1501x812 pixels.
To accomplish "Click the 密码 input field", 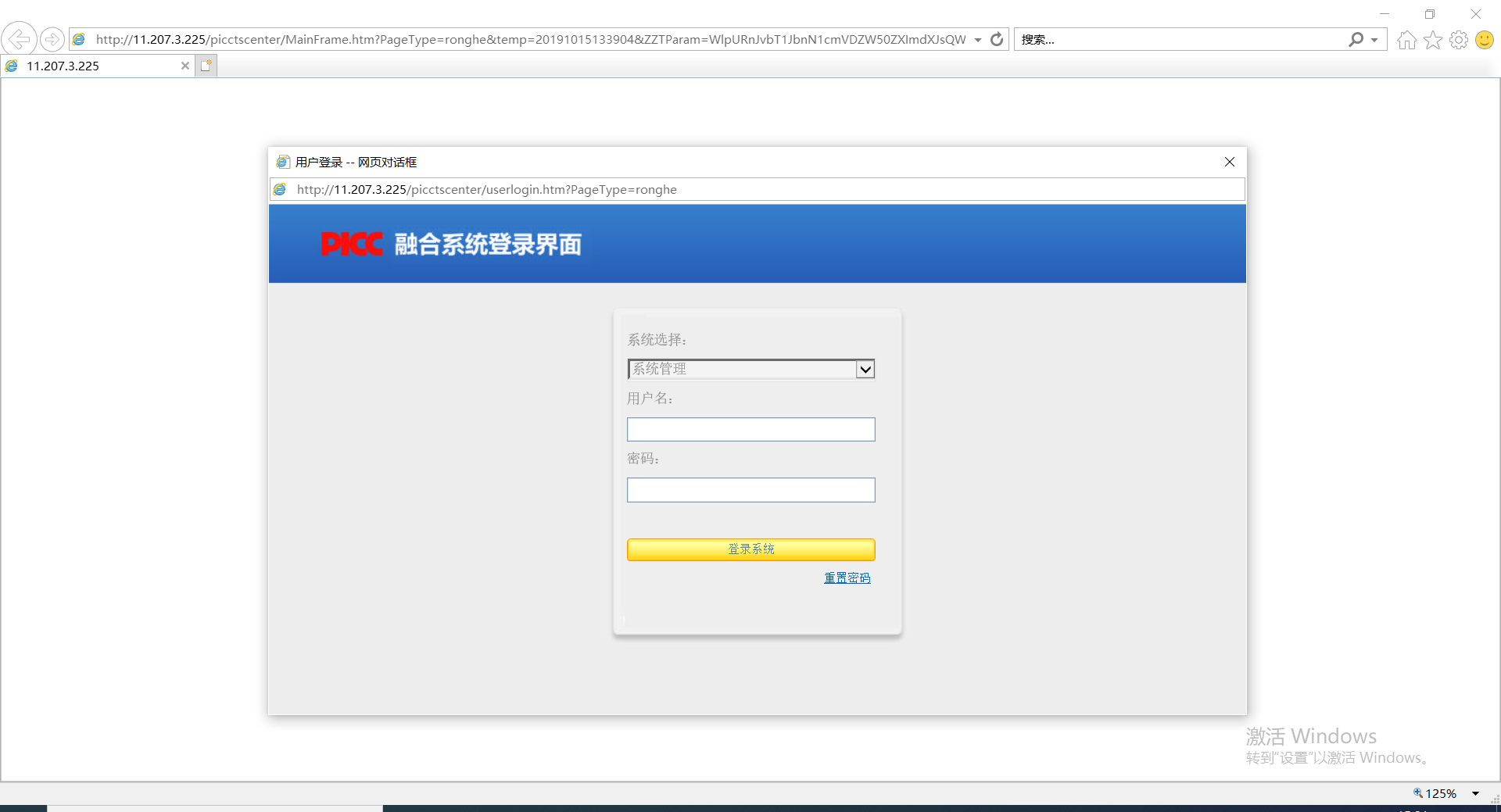I will click(x=751, y=490).
